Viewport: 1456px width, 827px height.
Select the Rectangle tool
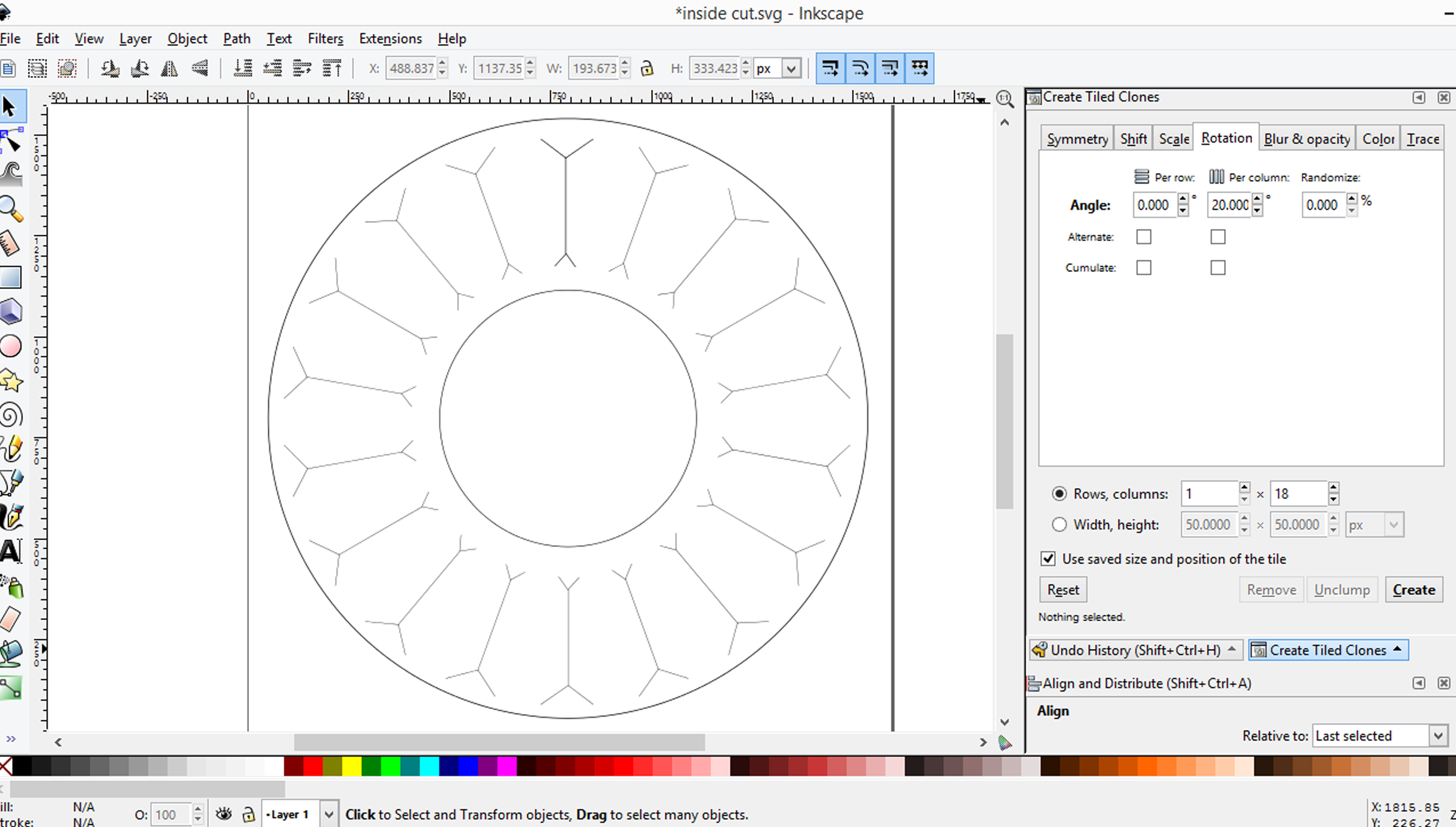(x=10, y=277)
